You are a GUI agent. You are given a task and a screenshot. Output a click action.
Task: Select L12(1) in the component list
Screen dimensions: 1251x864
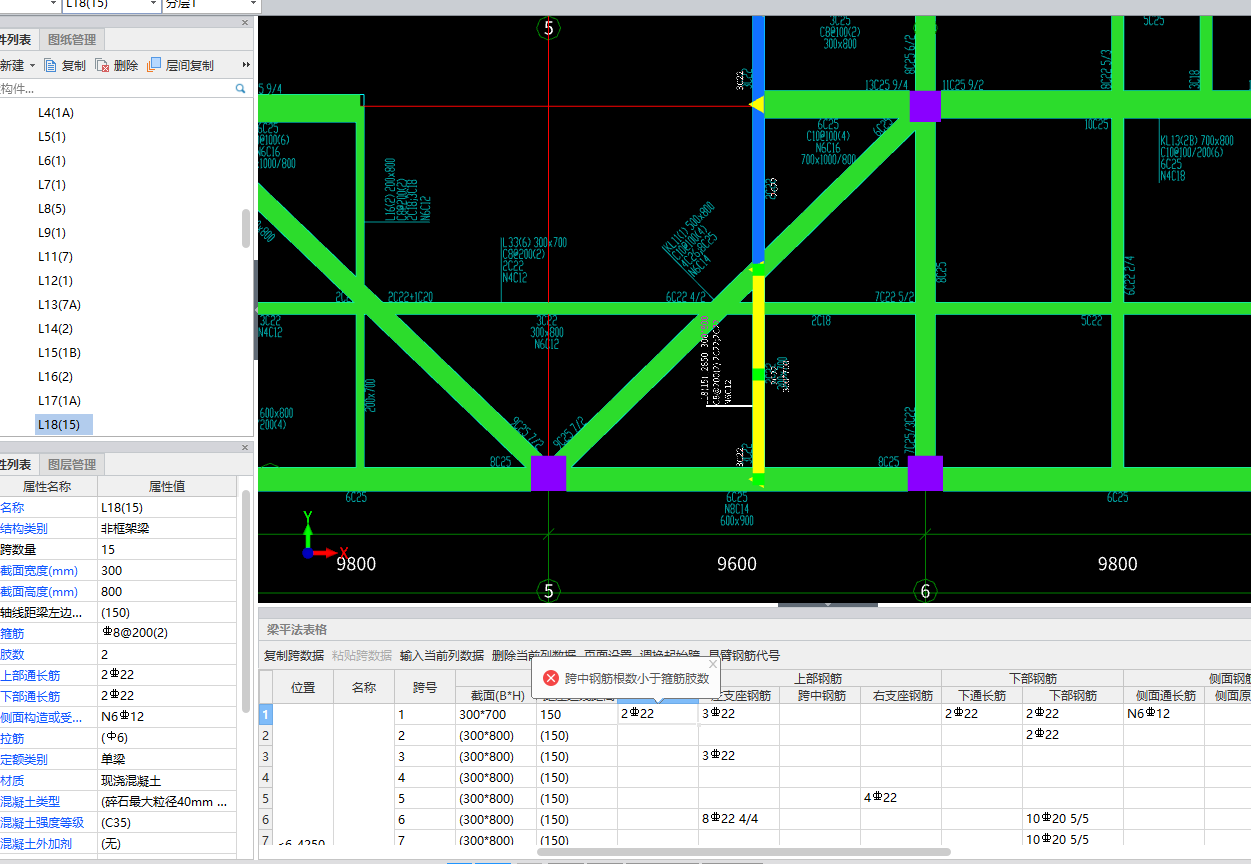tap(55, 281)
